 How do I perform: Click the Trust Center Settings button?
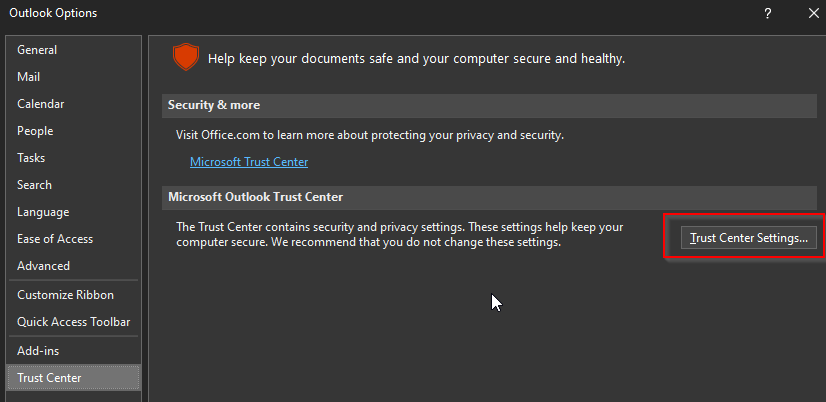coord(748,238)
